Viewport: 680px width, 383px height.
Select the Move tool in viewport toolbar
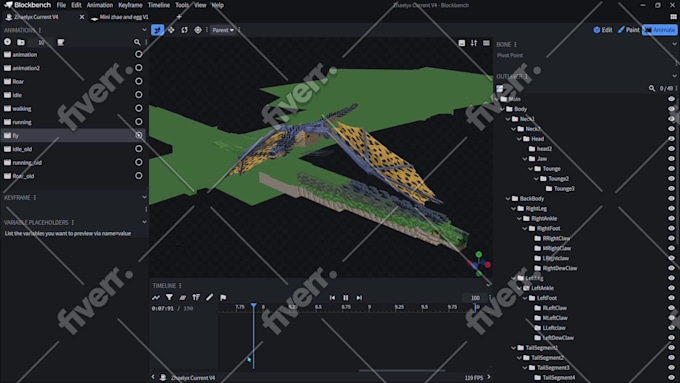click(x=171, y=30)
